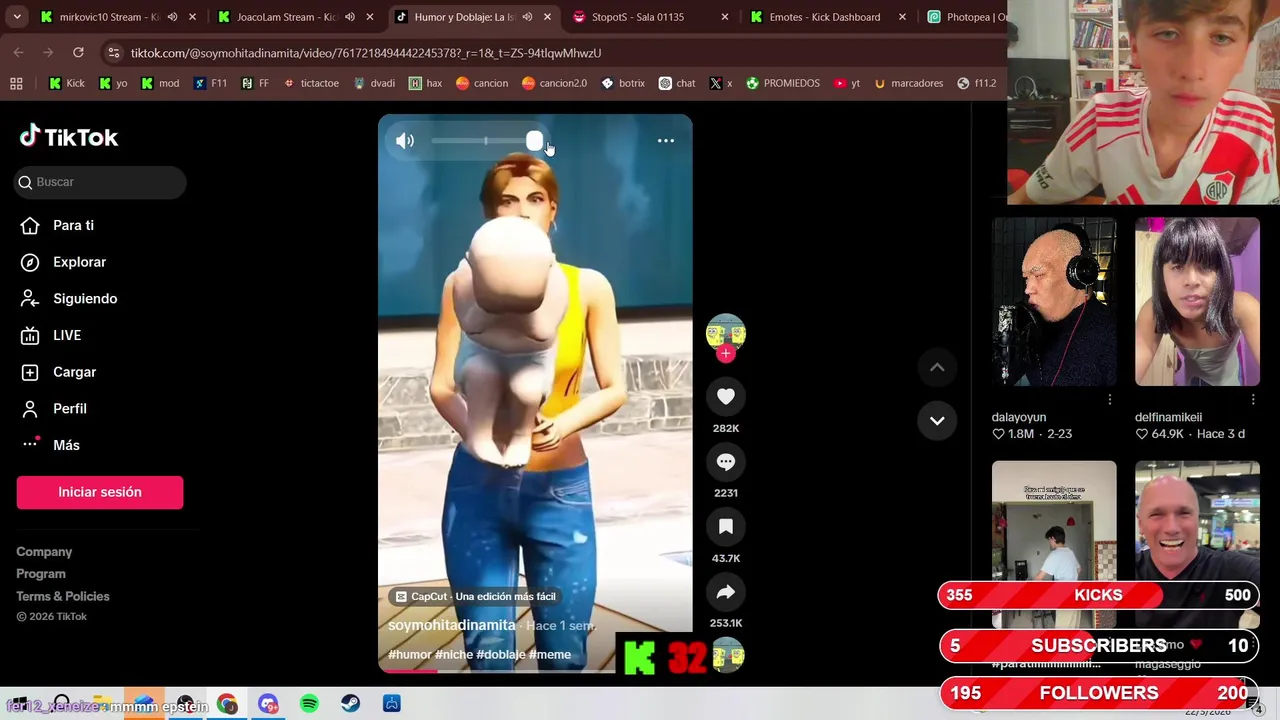Follow creator via red plus badge
Image resolution: width=1280 pixels, height=720 pixels.
[x=726, y=353]
